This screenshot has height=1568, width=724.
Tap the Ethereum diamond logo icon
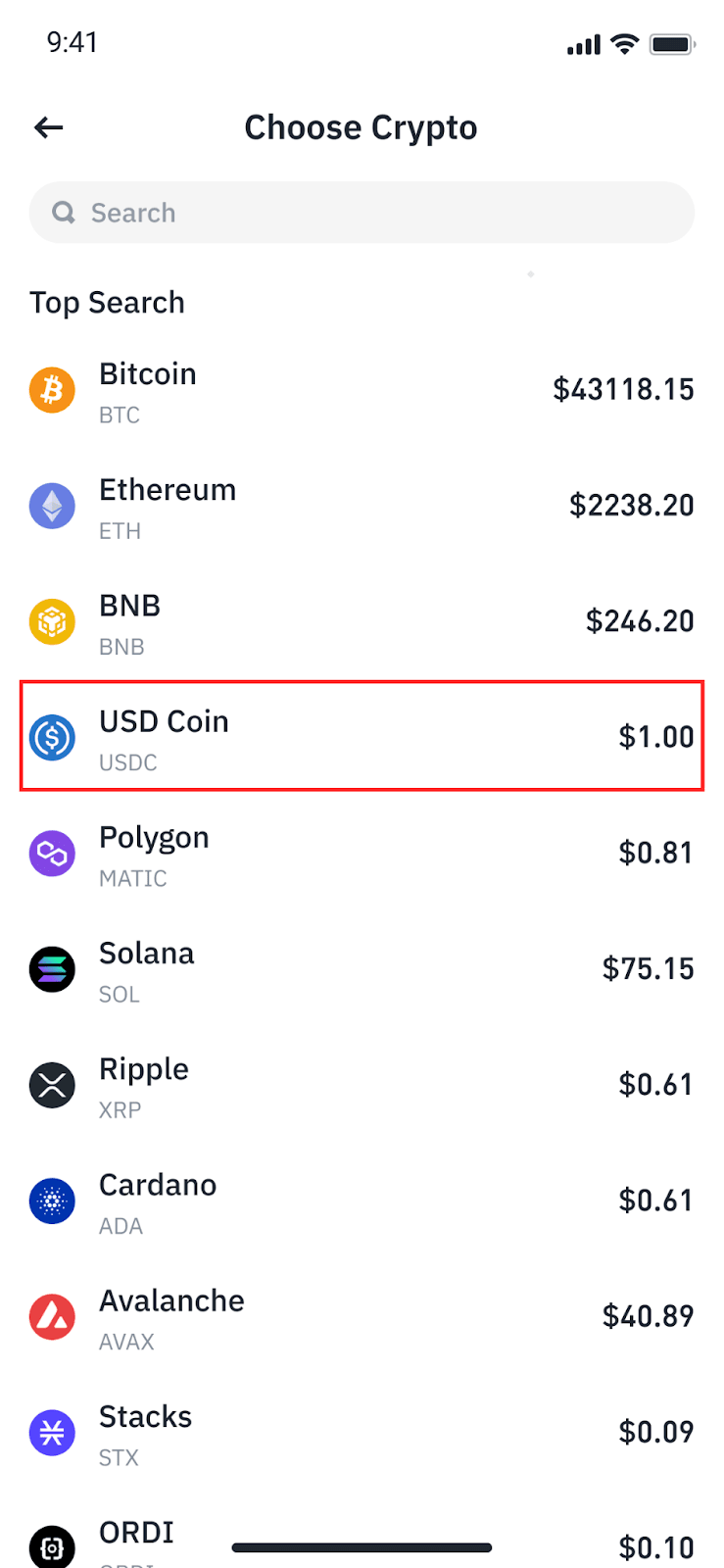(x=52, y=506)
